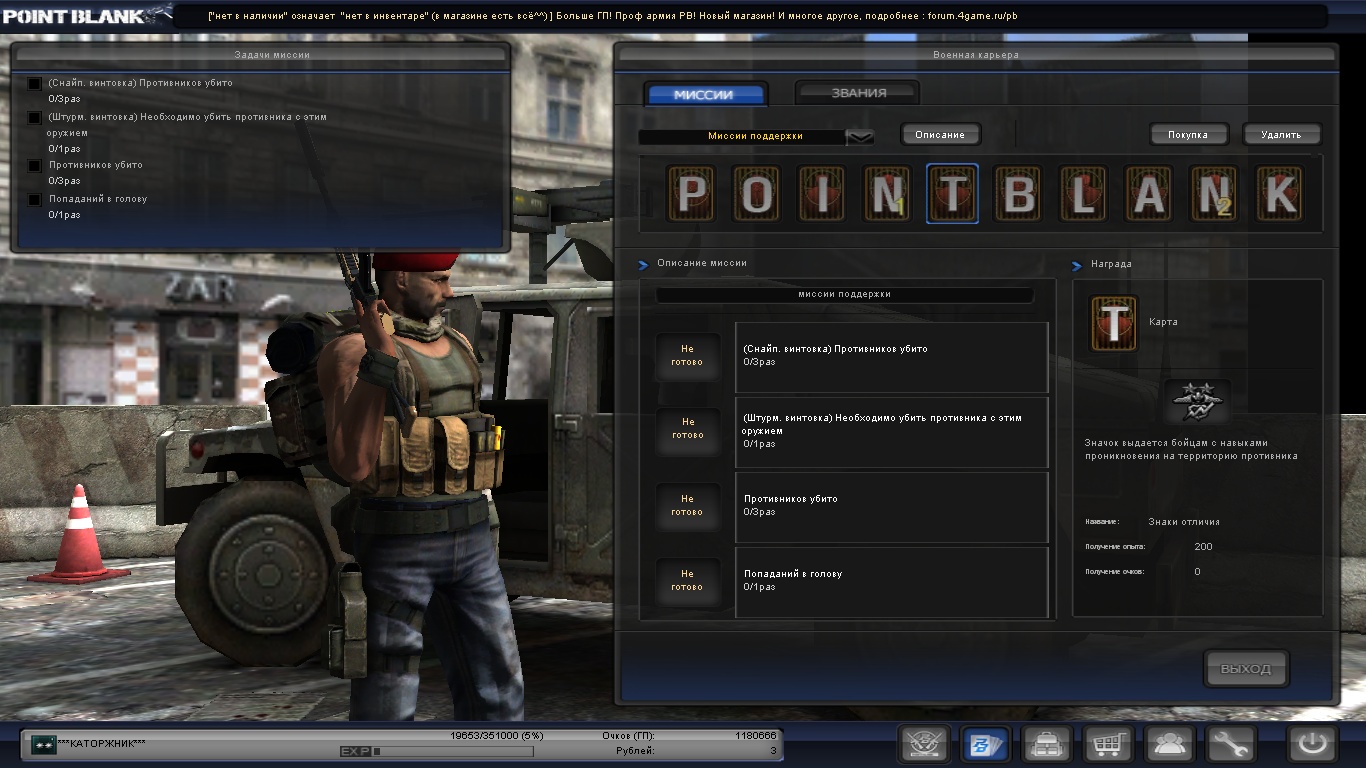Click 'Не готово' status for assault rifle mission
This screenshot has height=768, width=1366.
687,429
